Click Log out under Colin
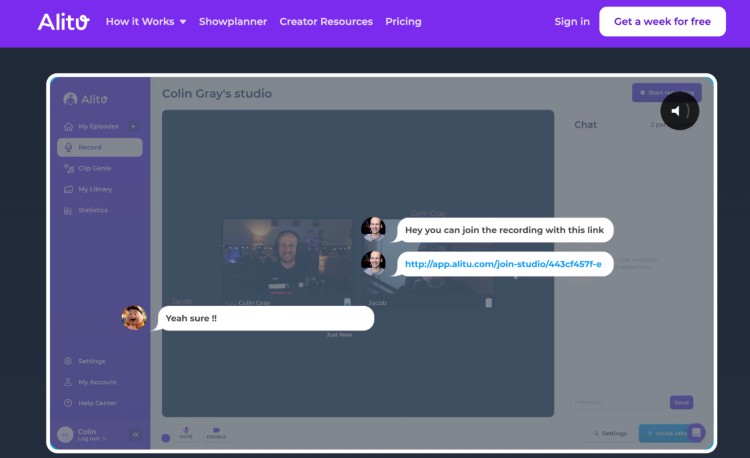The width and height of the screenshot is (750, 458). 92,439
